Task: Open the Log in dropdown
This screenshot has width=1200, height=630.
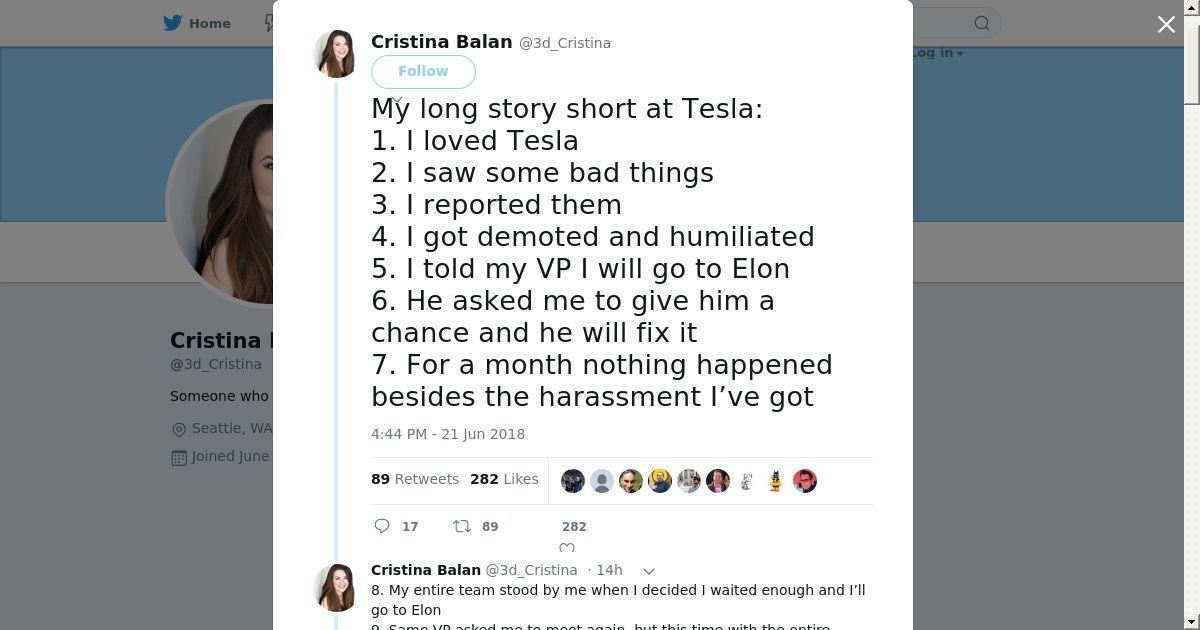Action: [937, 53]
